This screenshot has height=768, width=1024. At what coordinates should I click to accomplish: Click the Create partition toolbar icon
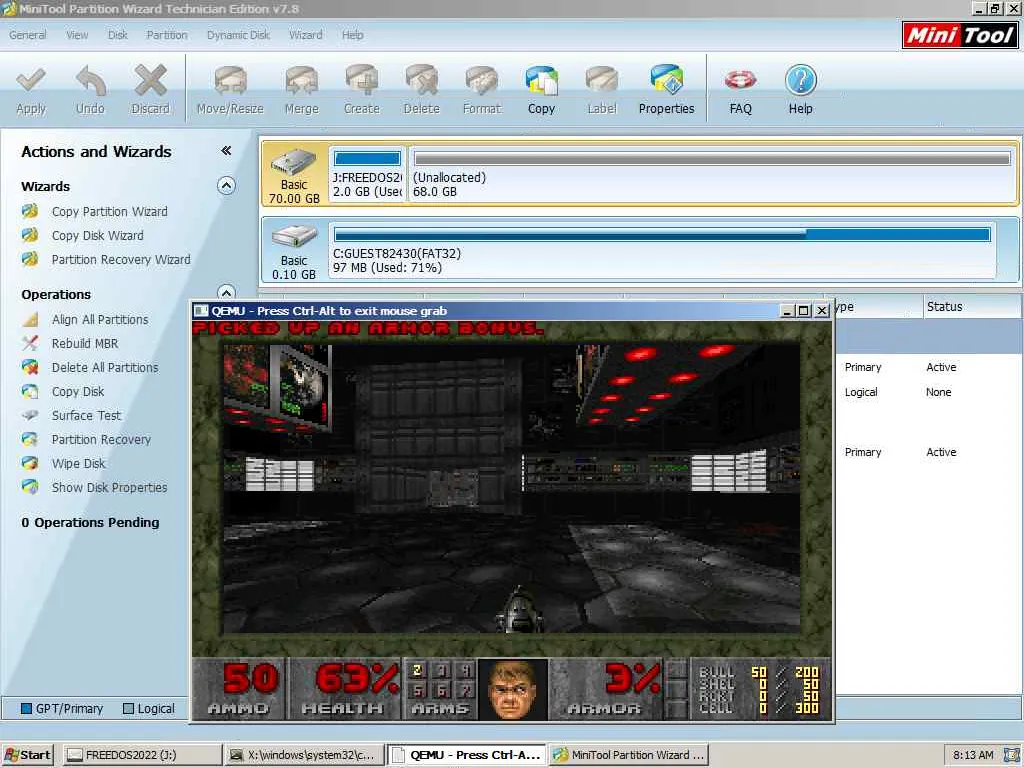coord(361,80)
